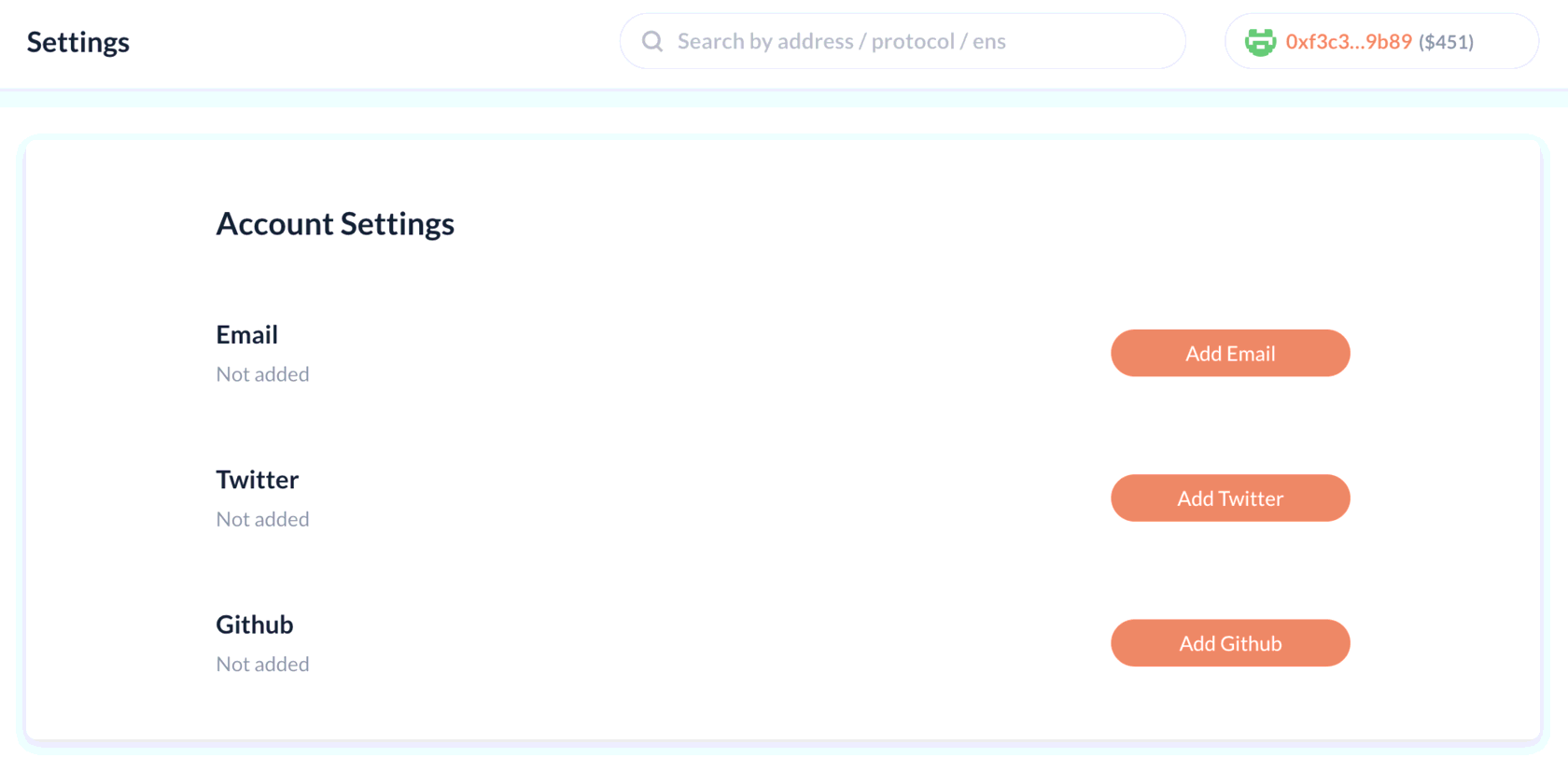Click the Not added status under Twitter
This screenshot has height=758, width=1568.
[262, 519]
